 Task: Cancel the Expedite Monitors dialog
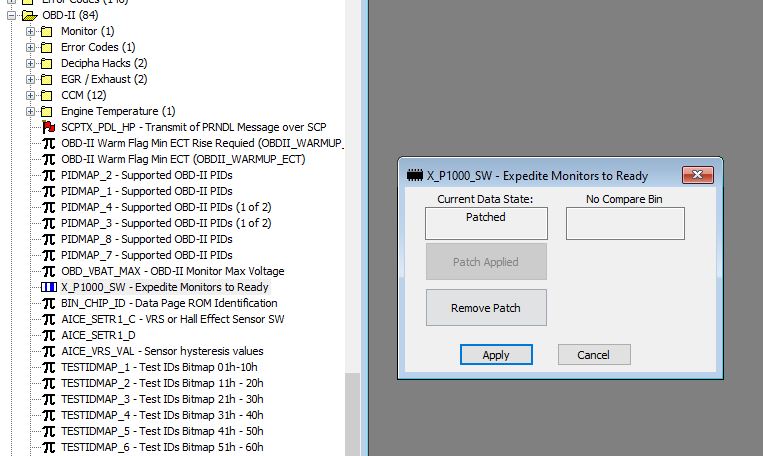click(x=593, y=355)
